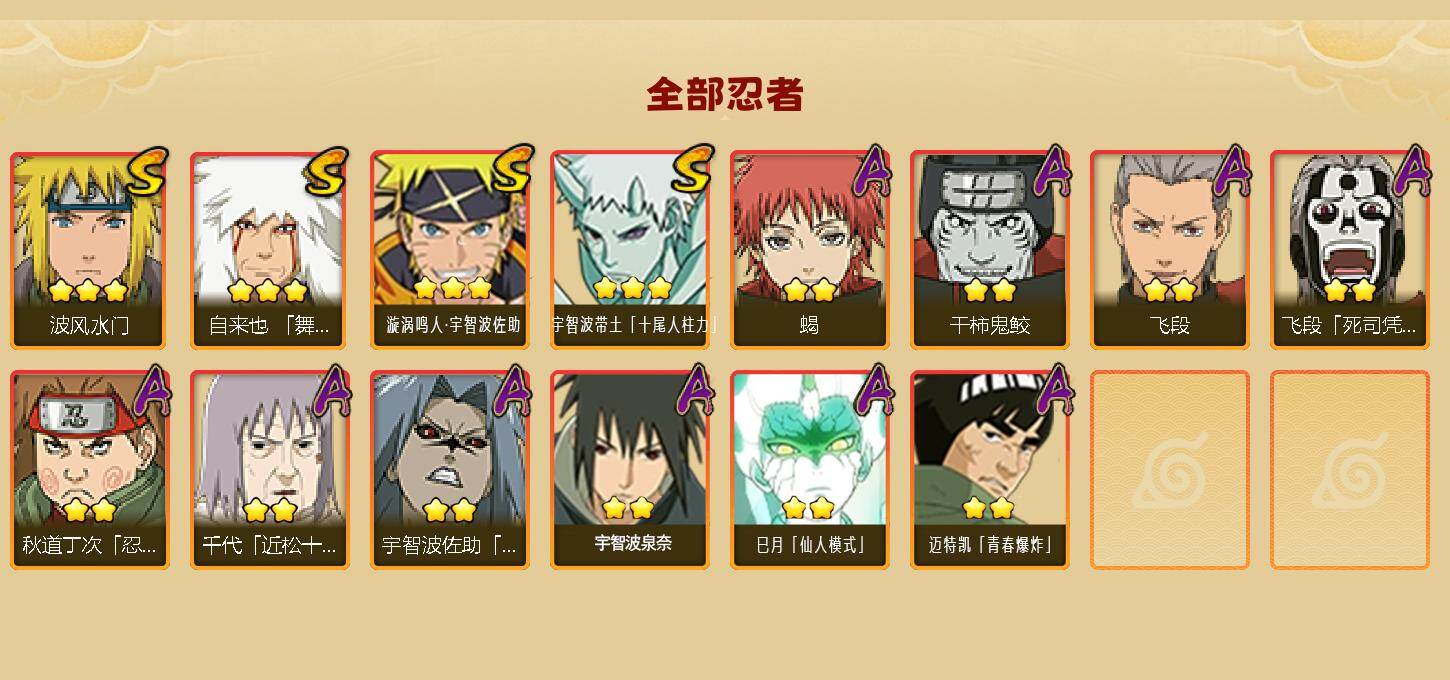The image size is (1450, 680).
Task: Choose the 飞段「死司凭…」 skull-face card
Action: (1349, 250)
